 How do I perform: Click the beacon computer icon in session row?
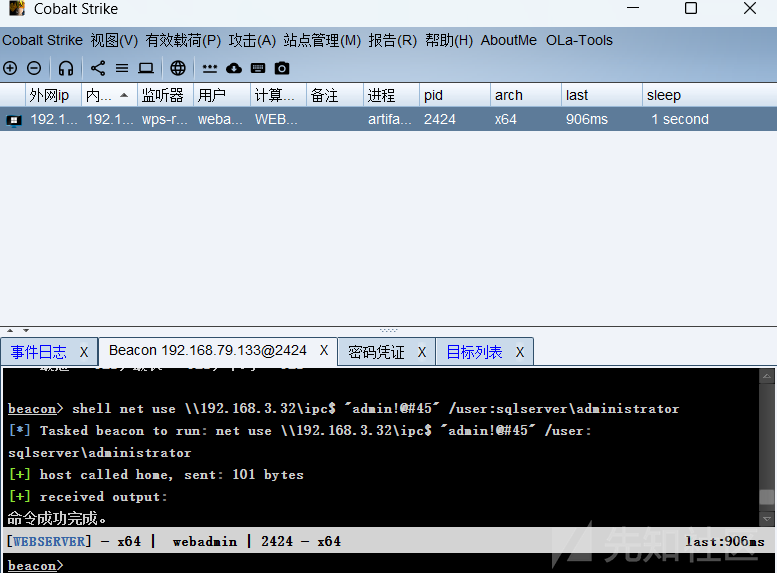coord(13,120)
